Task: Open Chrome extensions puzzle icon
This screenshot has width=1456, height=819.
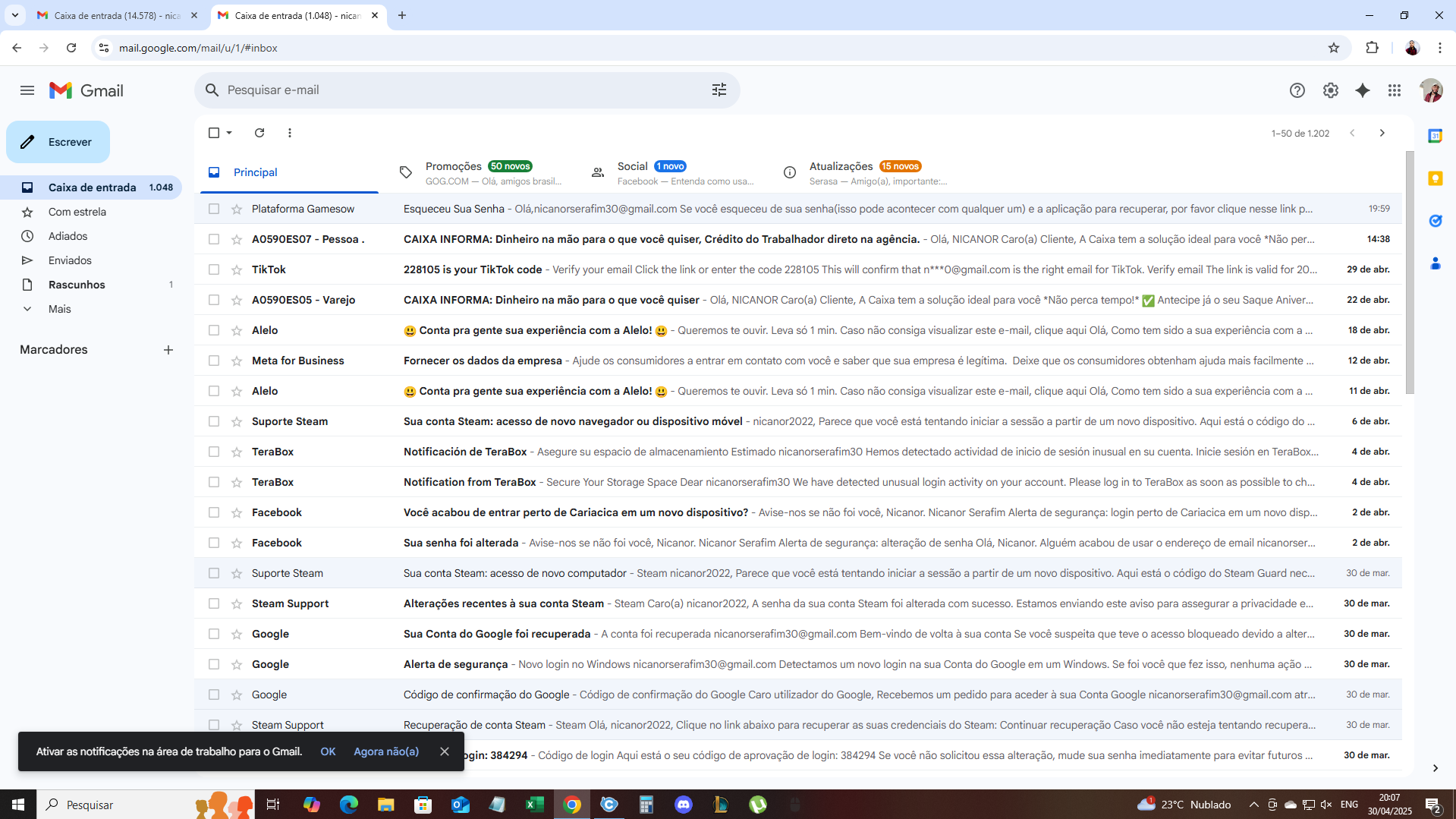Action: [1372, 48]
